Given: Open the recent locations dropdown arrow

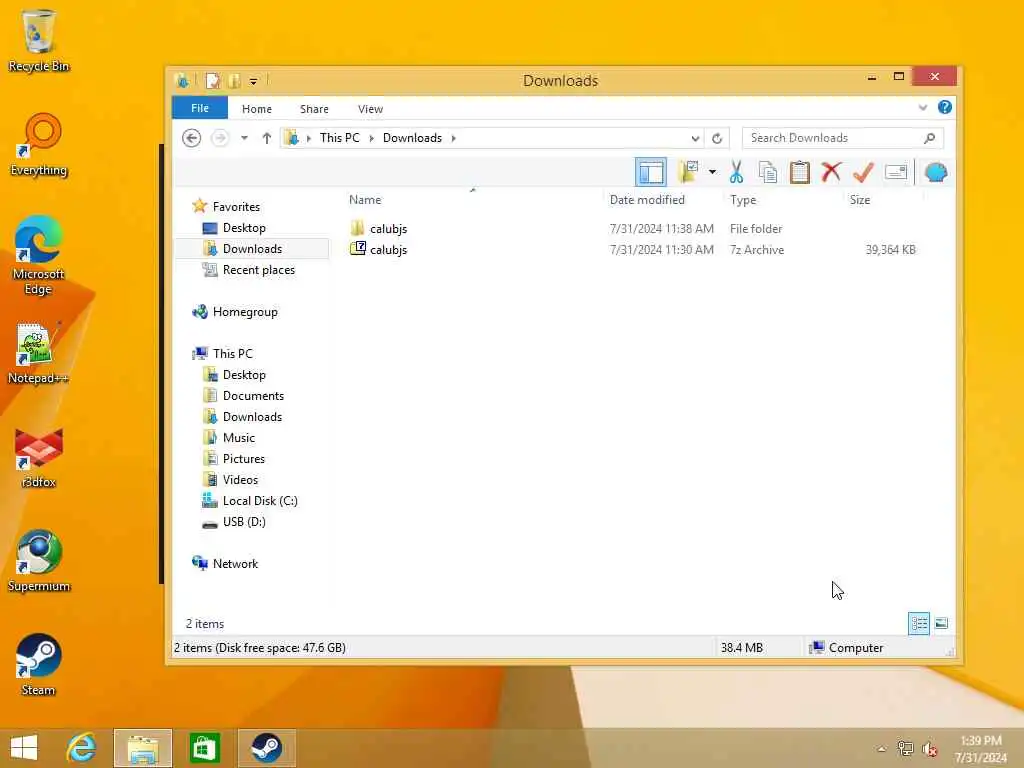Looking at the screenshot, I should [244, 138].
